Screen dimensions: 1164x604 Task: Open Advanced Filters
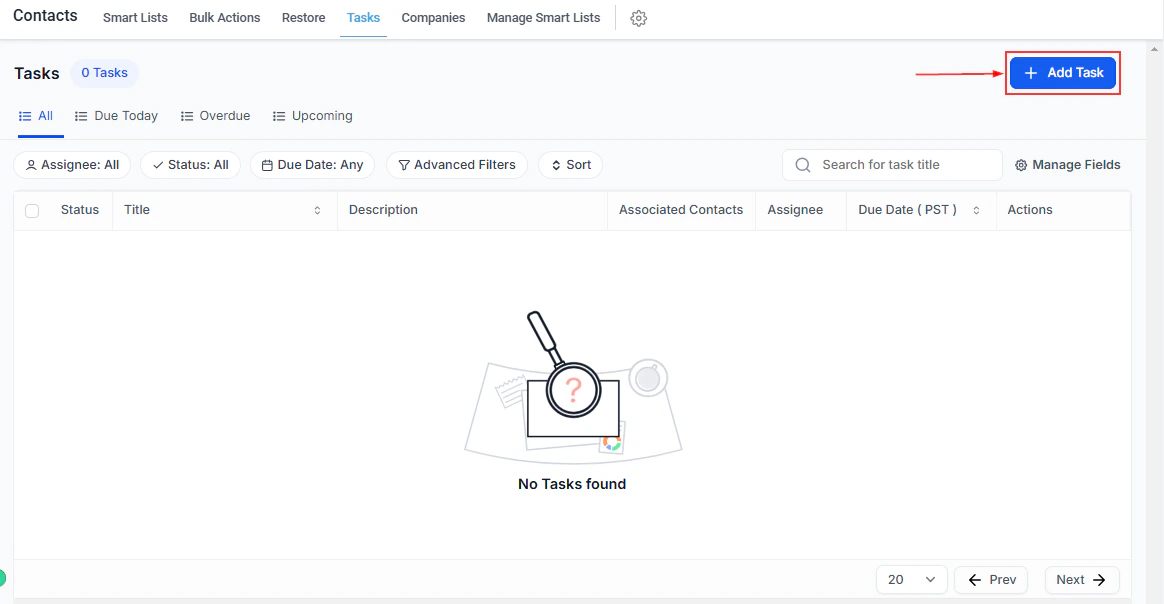click(457, 165)
